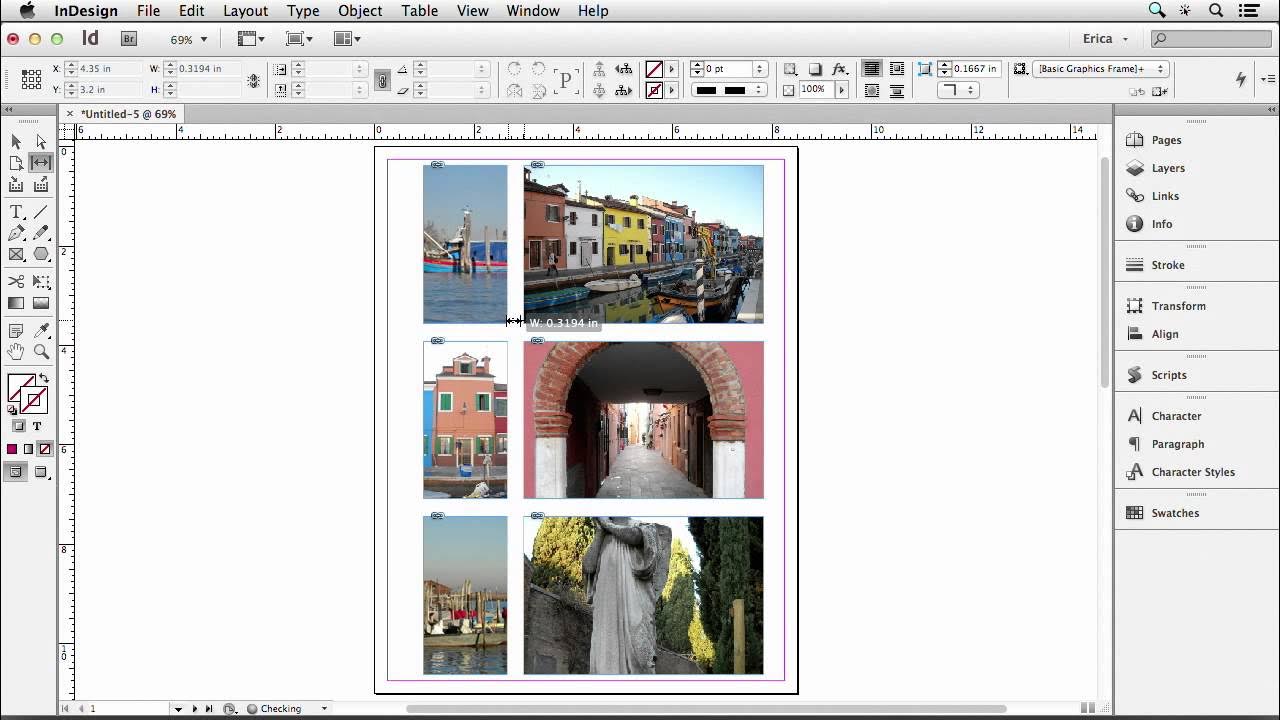Screen dimensions: 1280x720
Task: Select the Scissors tool
Action: pyautogui.click(x=16, y=282)
